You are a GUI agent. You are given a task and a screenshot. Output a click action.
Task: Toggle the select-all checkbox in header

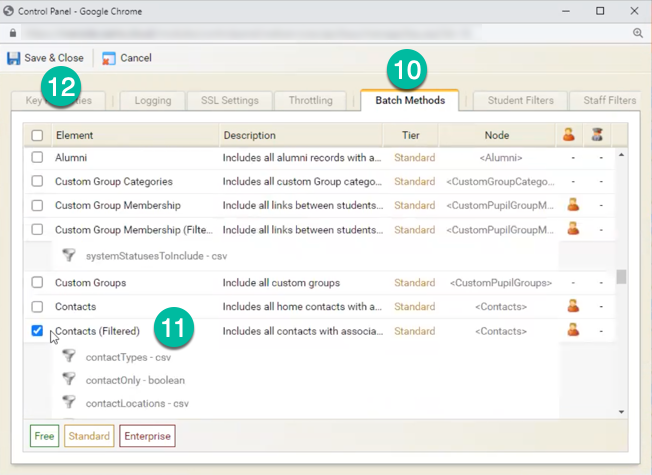click(x=37, y=135)
